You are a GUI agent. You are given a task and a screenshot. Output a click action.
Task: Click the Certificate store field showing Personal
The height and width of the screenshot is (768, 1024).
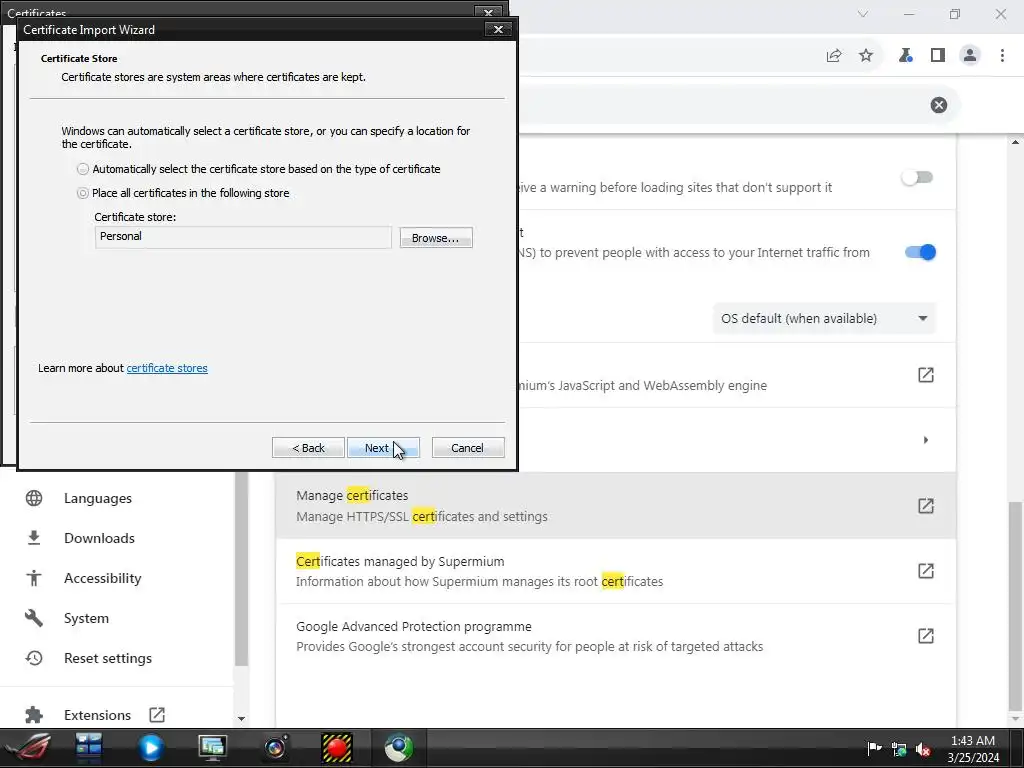(243, 237)
